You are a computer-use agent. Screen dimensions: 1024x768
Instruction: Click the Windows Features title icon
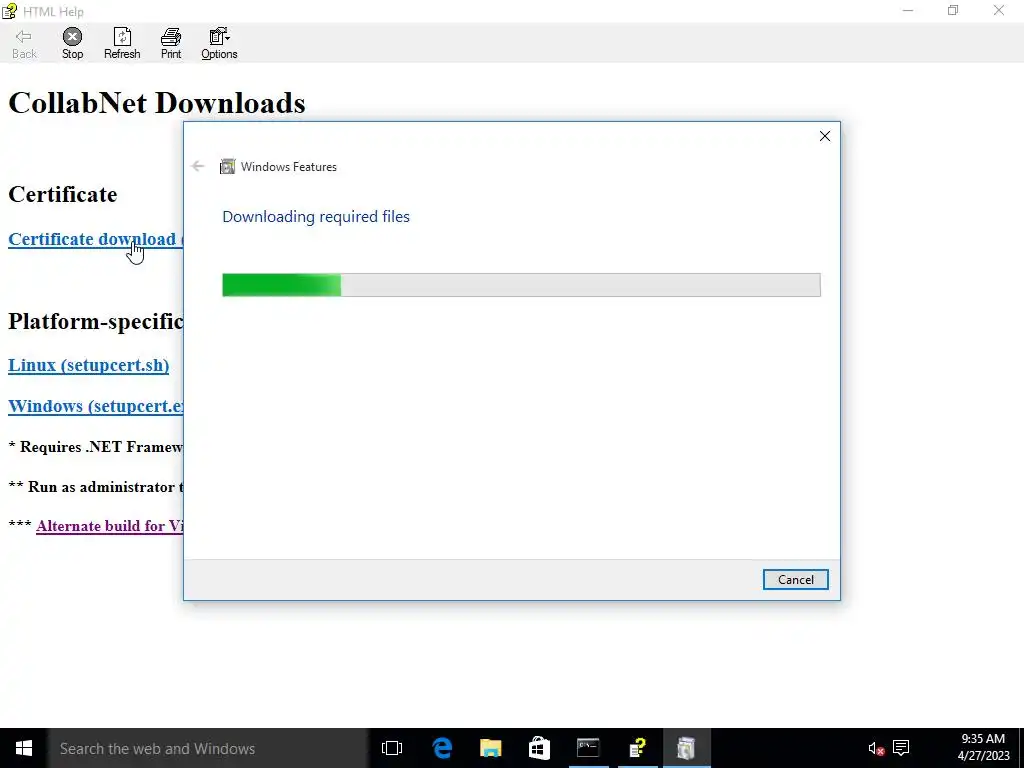[227, 167]
